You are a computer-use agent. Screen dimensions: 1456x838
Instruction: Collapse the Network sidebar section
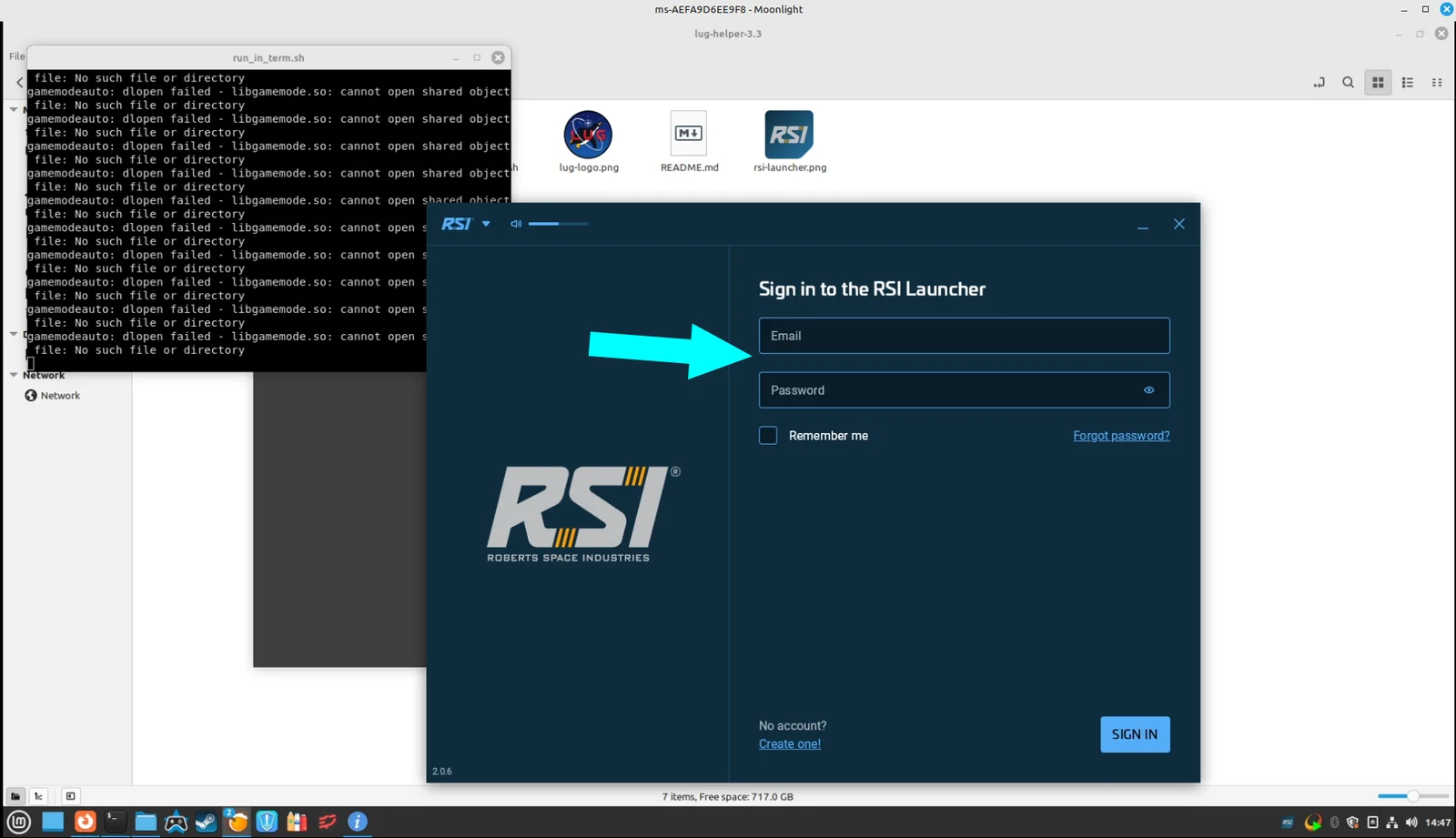click(14, 375)
